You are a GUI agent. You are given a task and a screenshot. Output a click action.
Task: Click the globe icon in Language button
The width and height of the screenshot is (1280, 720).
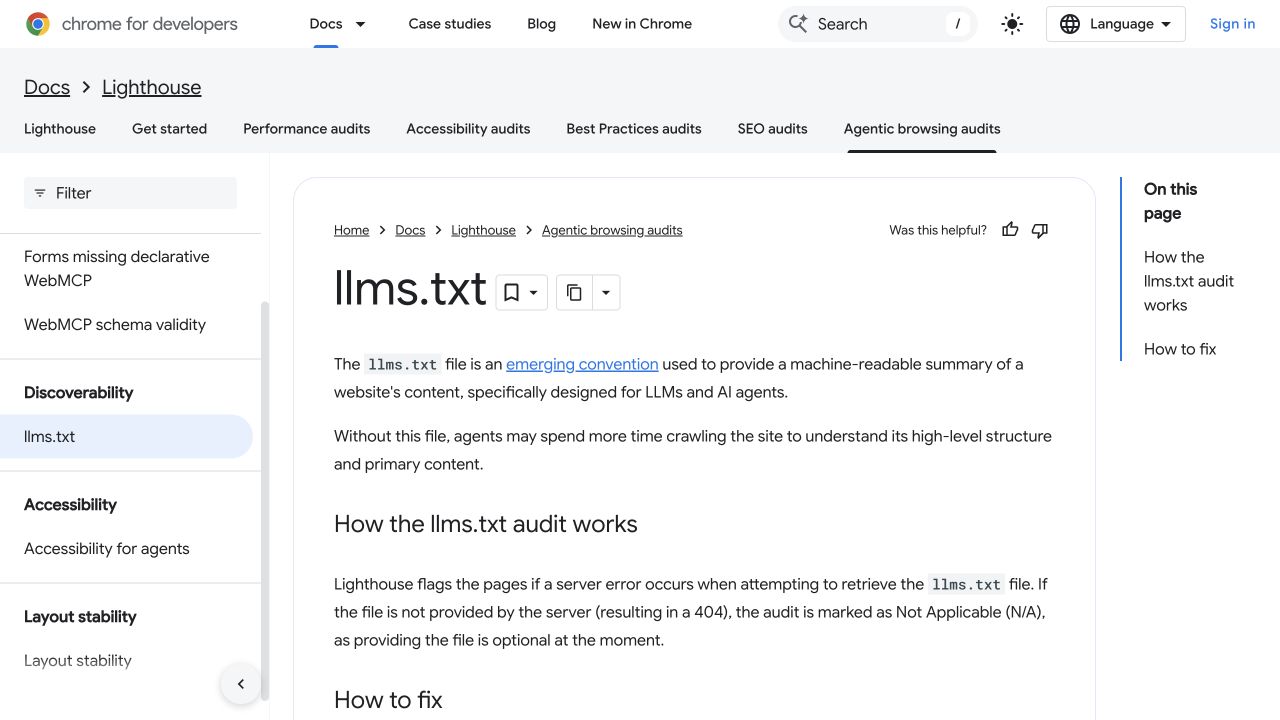[x=1070, y=24]
